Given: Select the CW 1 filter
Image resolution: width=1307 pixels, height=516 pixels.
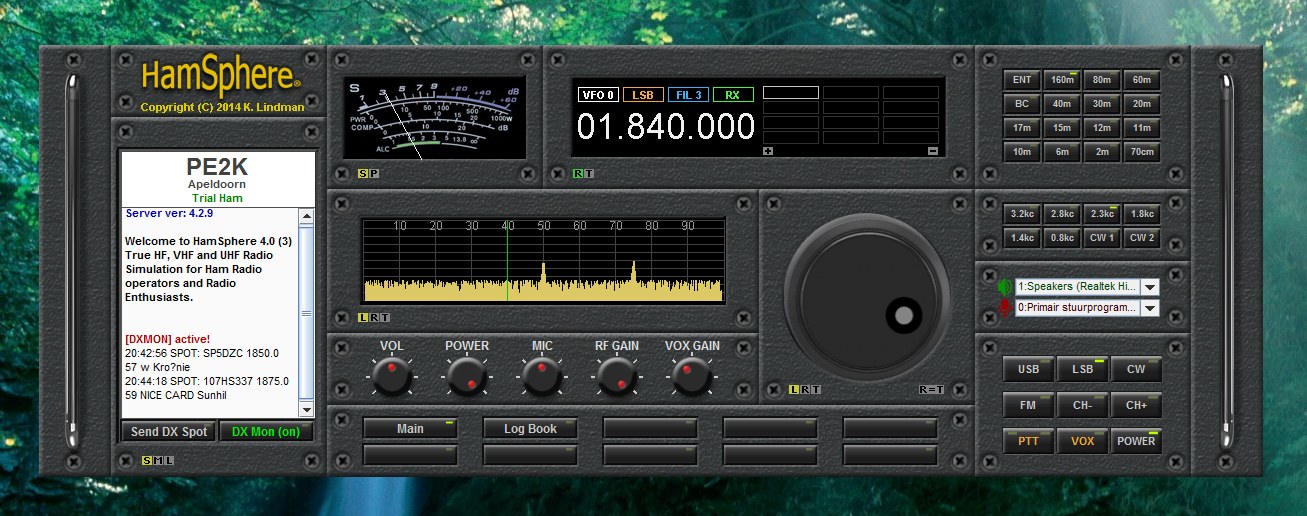Looking at the screenshot, I should [x=1102, y=238].
